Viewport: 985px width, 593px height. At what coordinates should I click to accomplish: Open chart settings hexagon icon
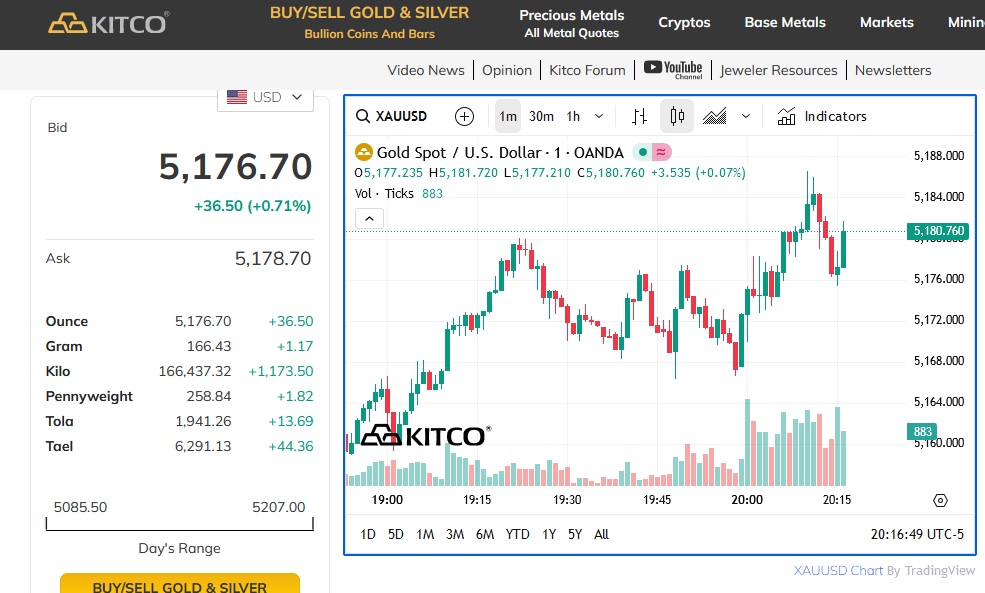939,500
